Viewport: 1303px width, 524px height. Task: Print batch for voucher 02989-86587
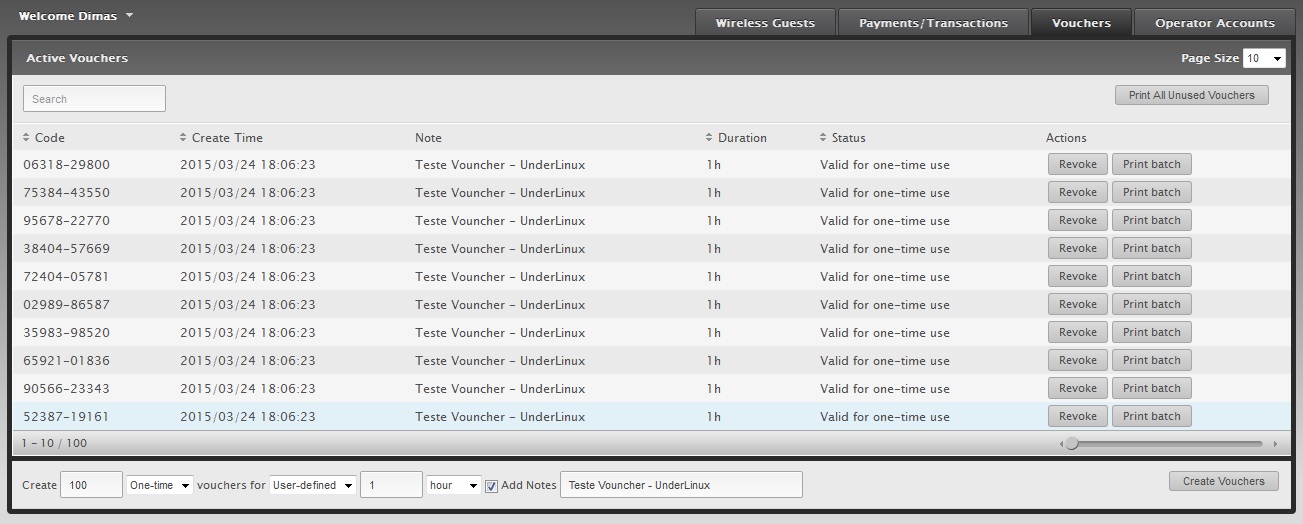click(1152, 304)
